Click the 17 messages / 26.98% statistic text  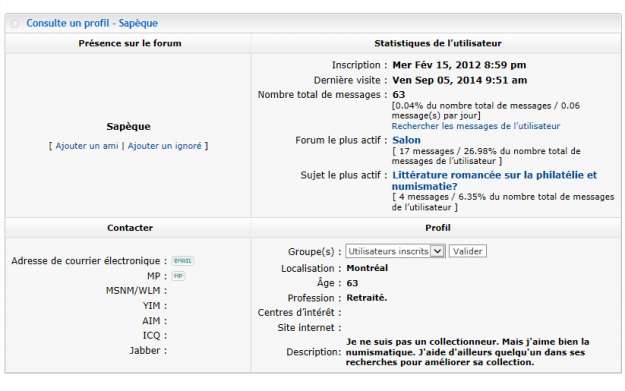pos(486,156)
